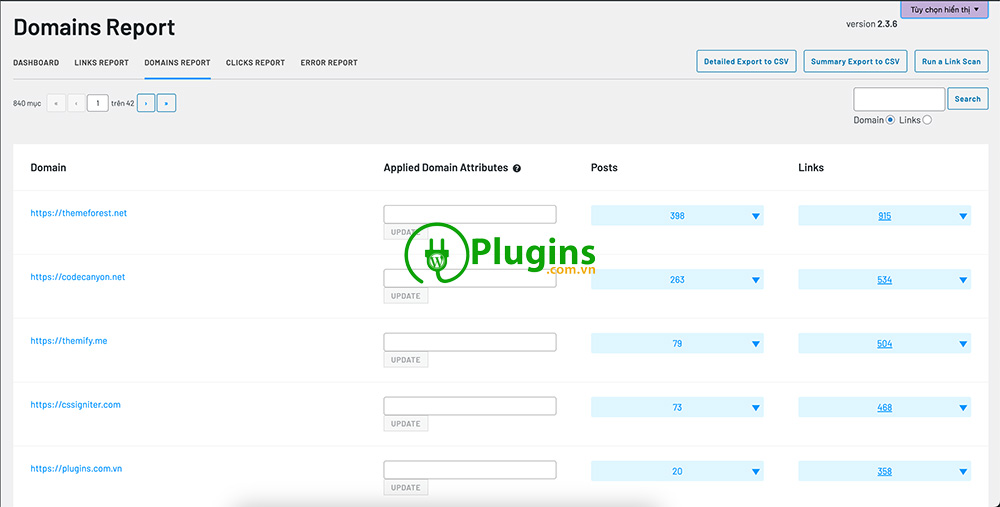Open the https://cssigniter.com domain link
The width and height of the screenshot is (1000, 507).
[75, 405]
